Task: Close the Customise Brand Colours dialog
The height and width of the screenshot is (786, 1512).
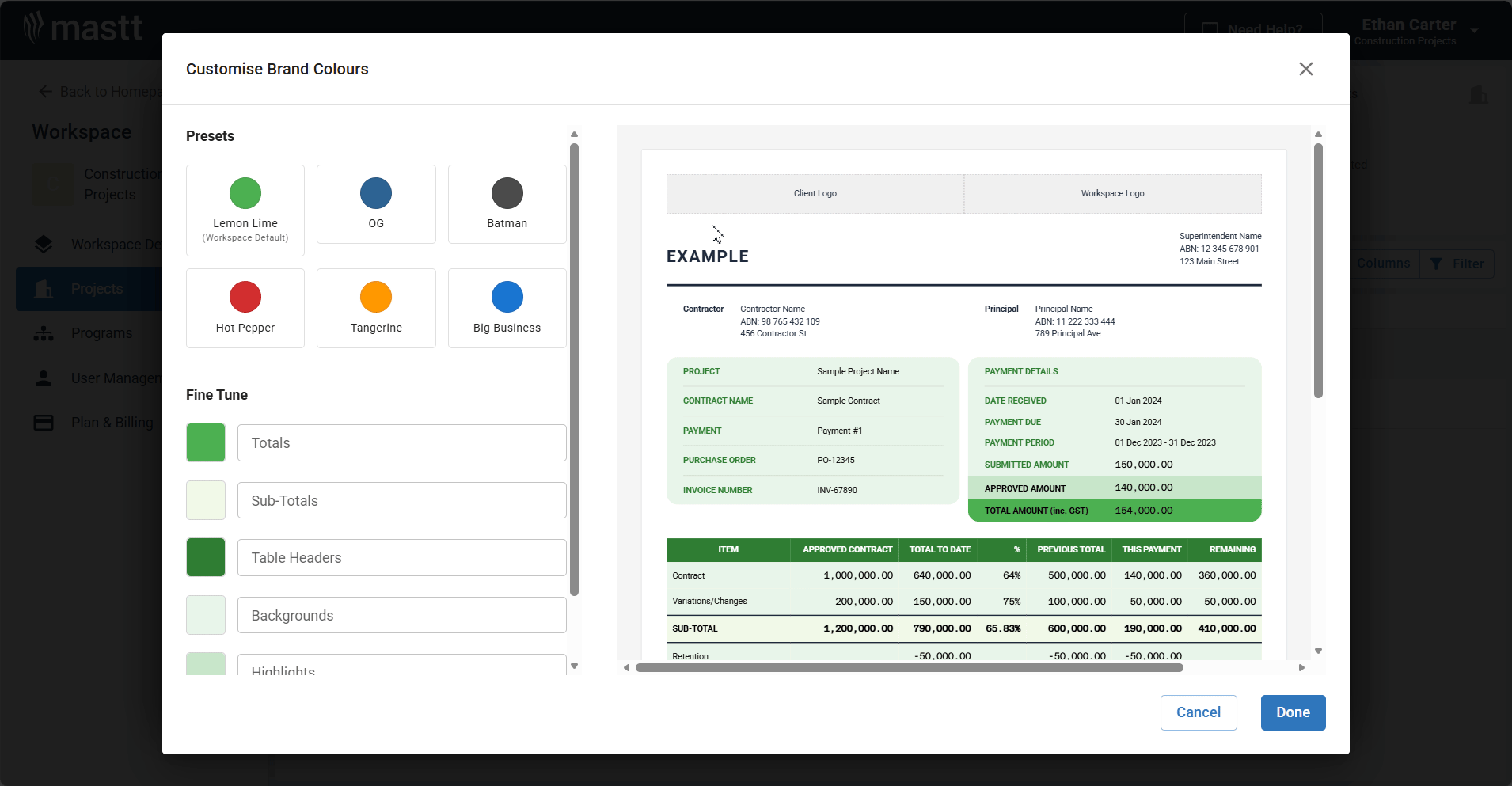Action: click(1305, 69)
